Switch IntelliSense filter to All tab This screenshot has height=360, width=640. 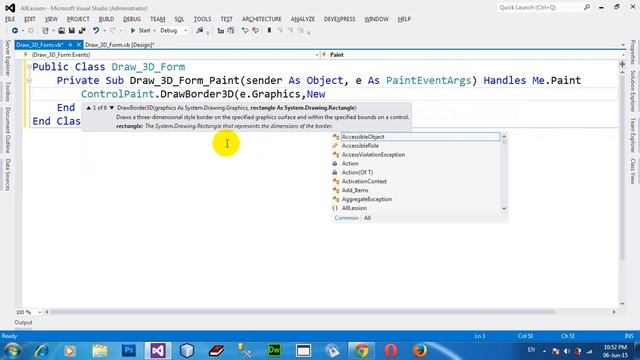(x=367, y=218)
